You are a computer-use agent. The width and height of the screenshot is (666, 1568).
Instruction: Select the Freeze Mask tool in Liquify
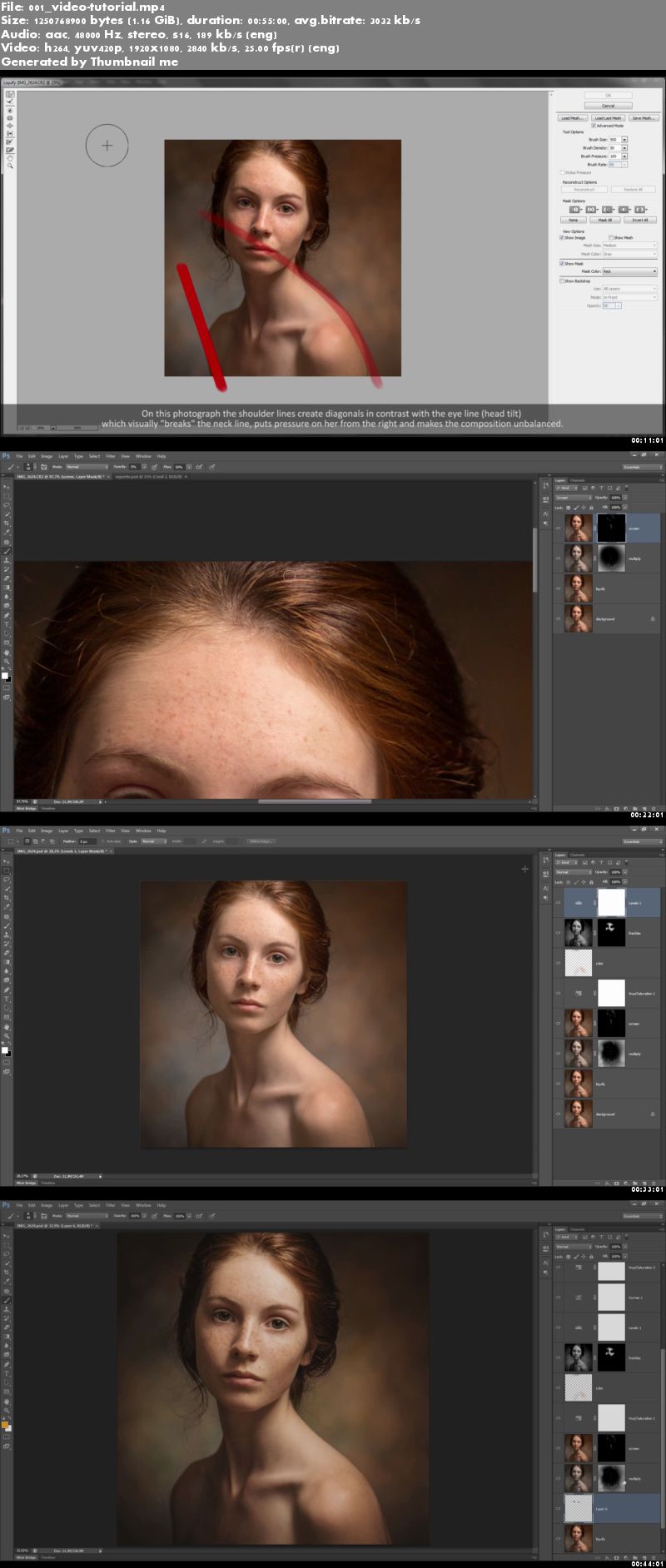pyautogui.click(x=10, y=141)
